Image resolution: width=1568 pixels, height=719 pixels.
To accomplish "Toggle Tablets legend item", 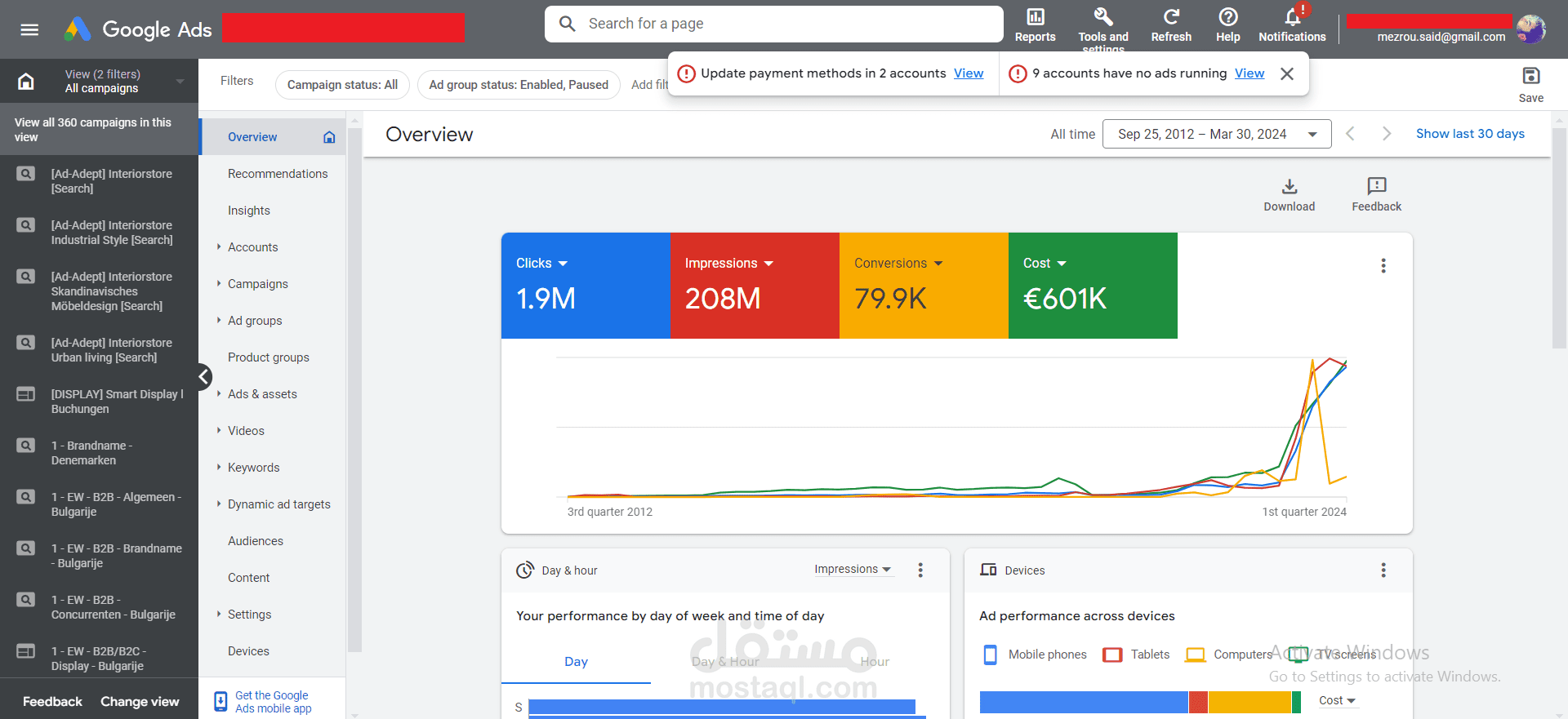I will 1136,655.
